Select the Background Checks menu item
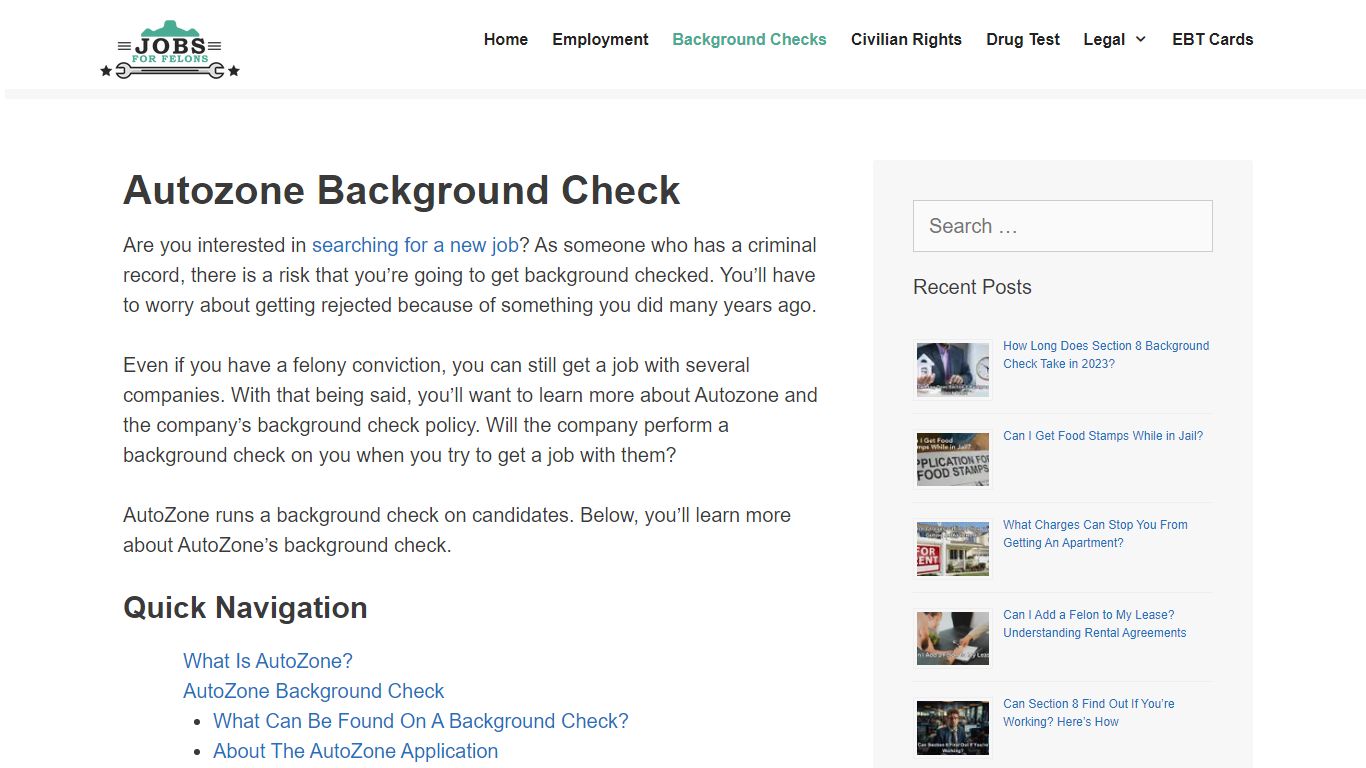Image resolution: width=1366 pixels, height=768 pixels. pyautogui.click(x=749, y=40)
